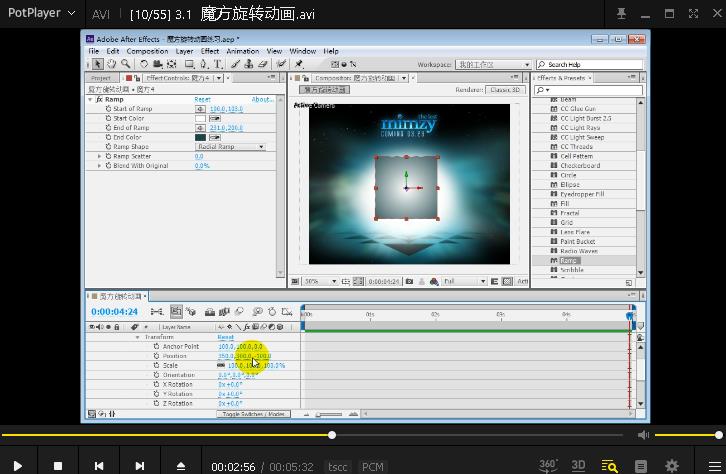The height and width of the screenshot is (474, 726).
Task: Click the Start of Ramp crosshair button
Action: [200, 109]
